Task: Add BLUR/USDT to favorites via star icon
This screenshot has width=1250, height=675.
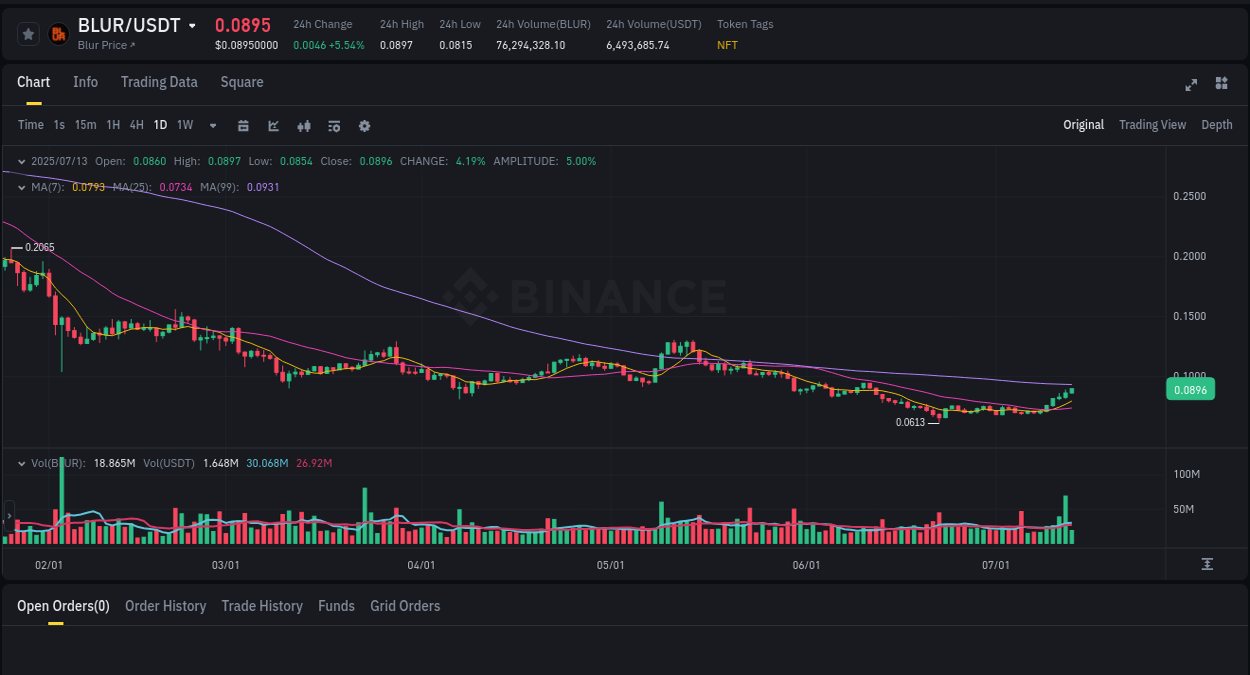Action: pyautogui.click(x=27, y=33)
